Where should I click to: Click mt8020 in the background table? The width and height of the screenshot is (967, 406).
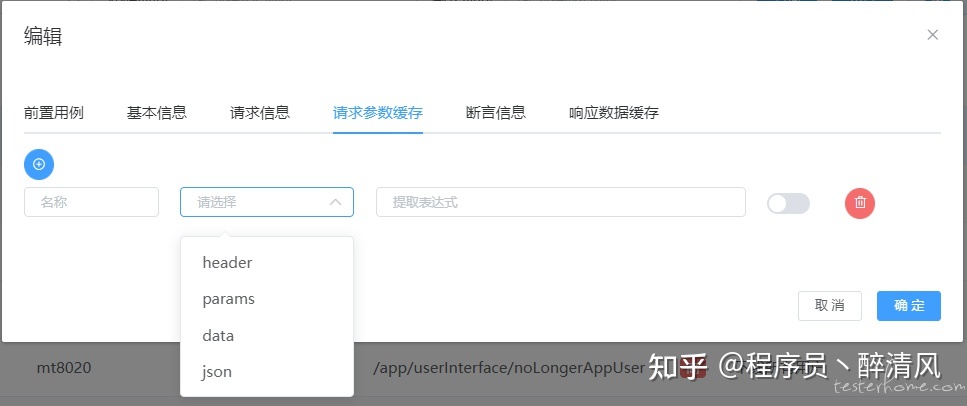(64, 368)
